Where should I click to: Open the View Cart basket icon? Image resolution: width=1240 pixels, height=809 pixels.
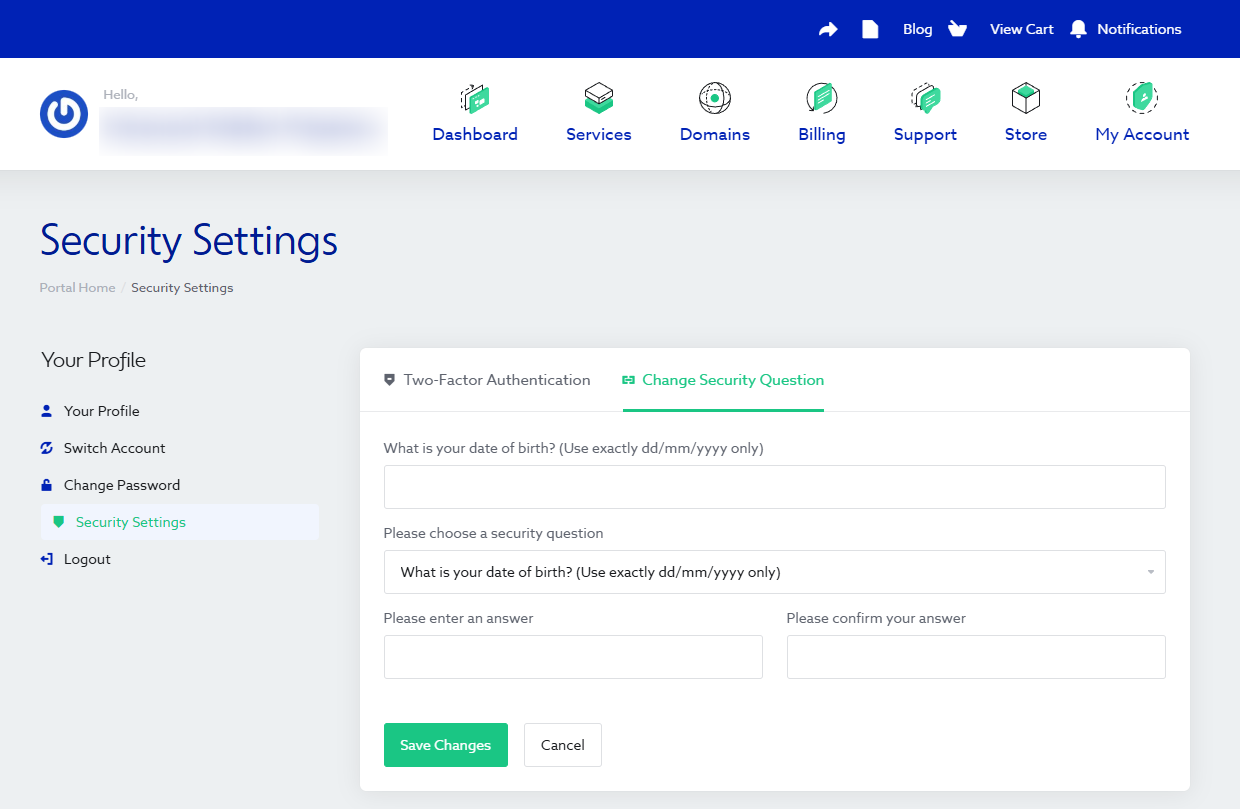[958, 29]
